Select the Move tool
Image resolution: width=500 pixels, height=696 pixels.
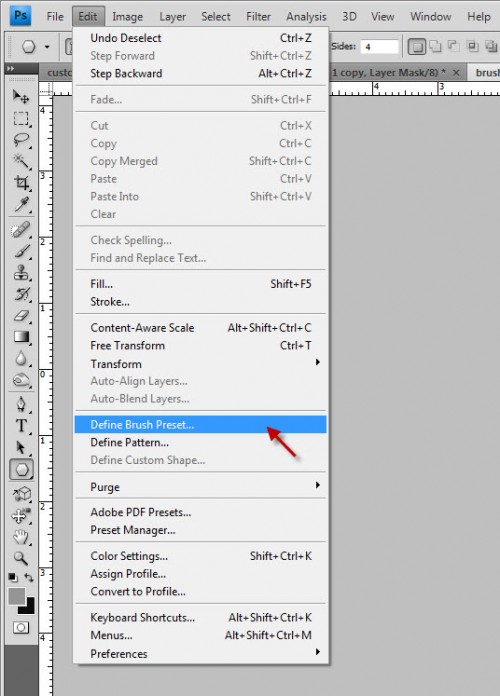(x=20, y=96)
